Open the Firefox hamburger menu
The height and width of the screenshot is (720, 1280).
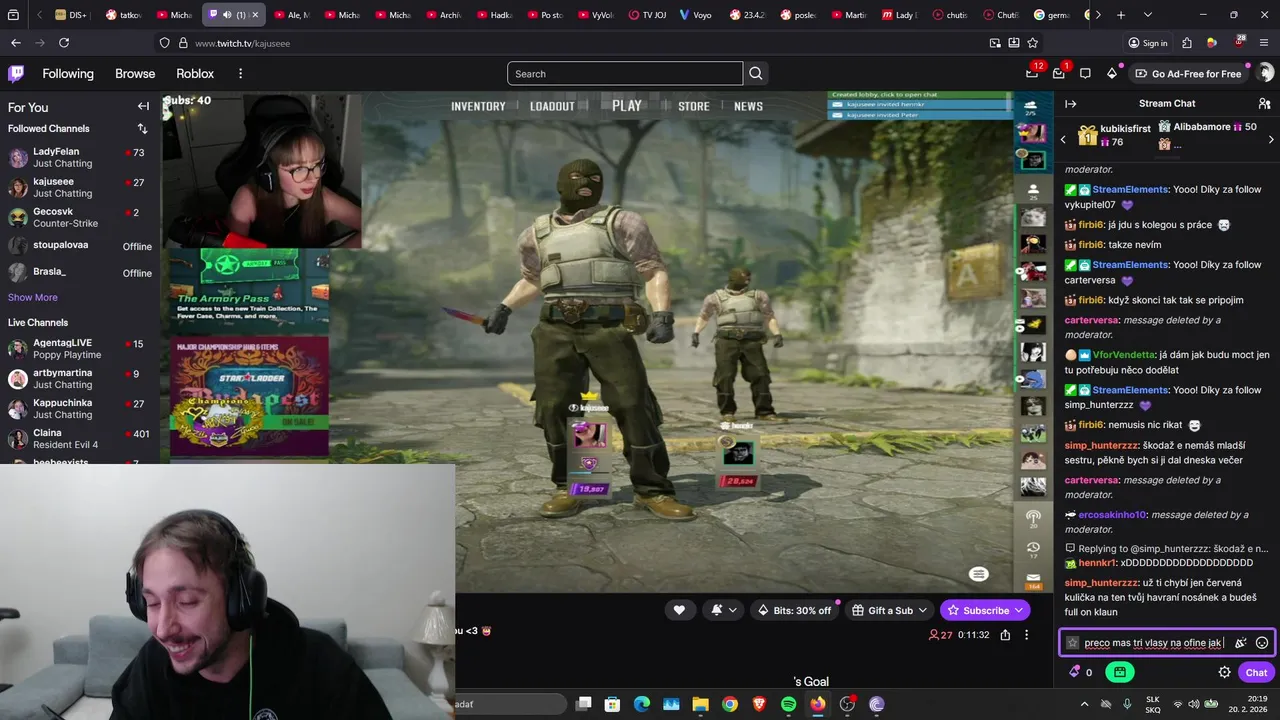pos(1265,43)
